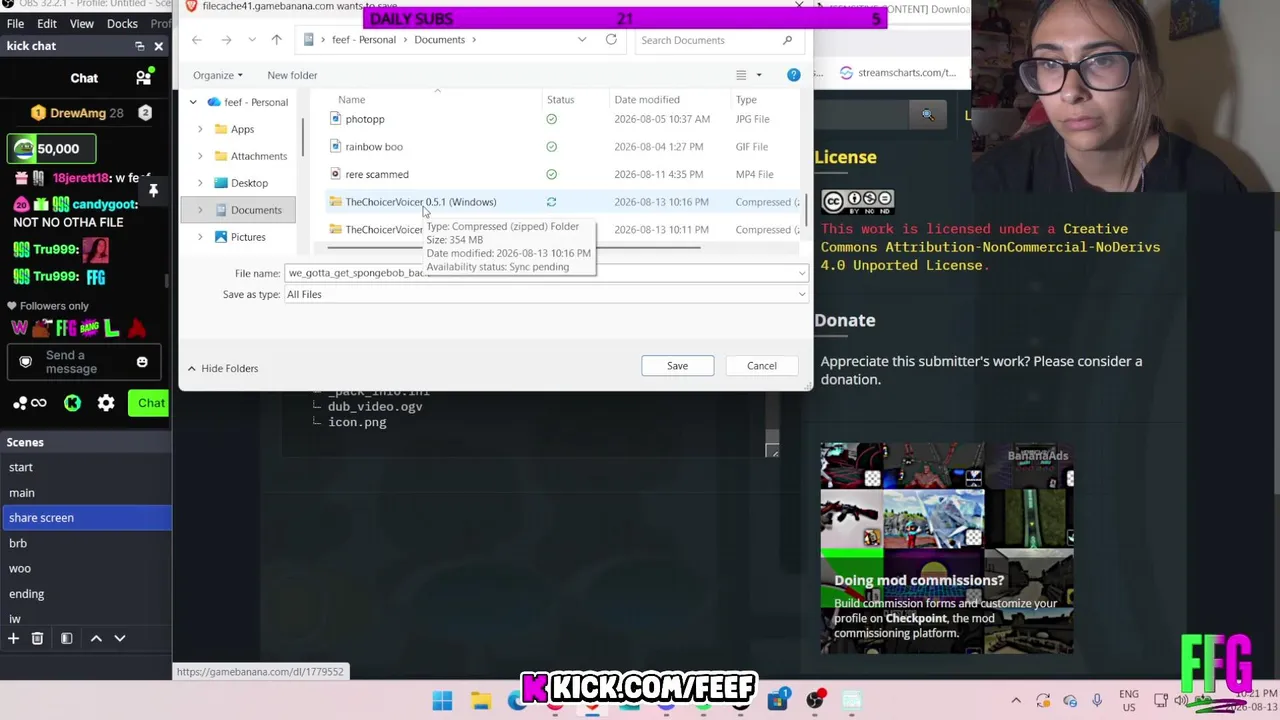The image size is (1280, 720).
Task: Float the kick chat dock
Action: coord(140,46)
